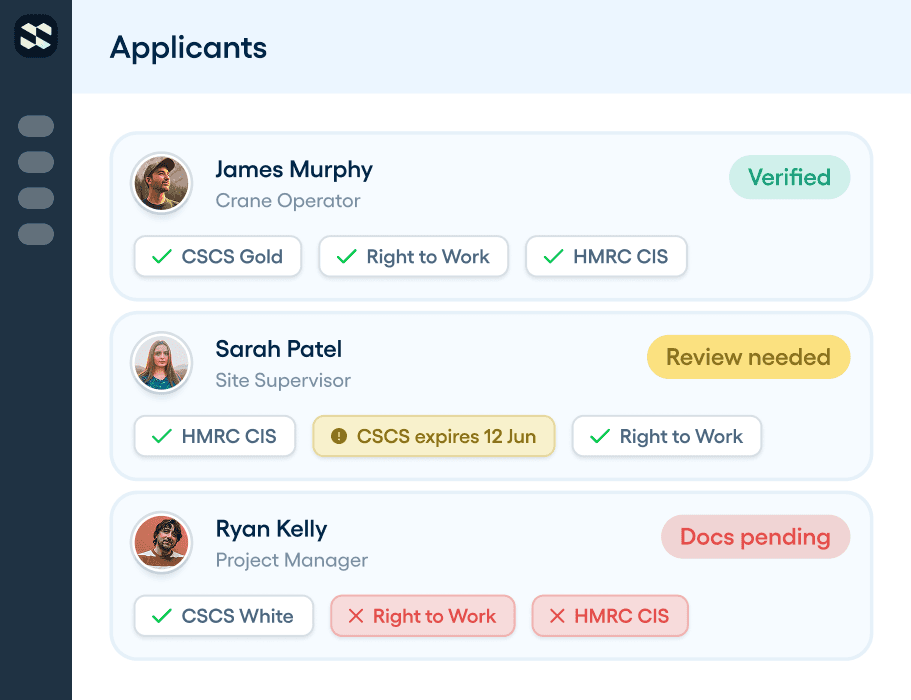The height and width of the screenshot is (700, 911).
Task: Click the red X on Ryan's Right to Work
Action: tap(356, 616)
